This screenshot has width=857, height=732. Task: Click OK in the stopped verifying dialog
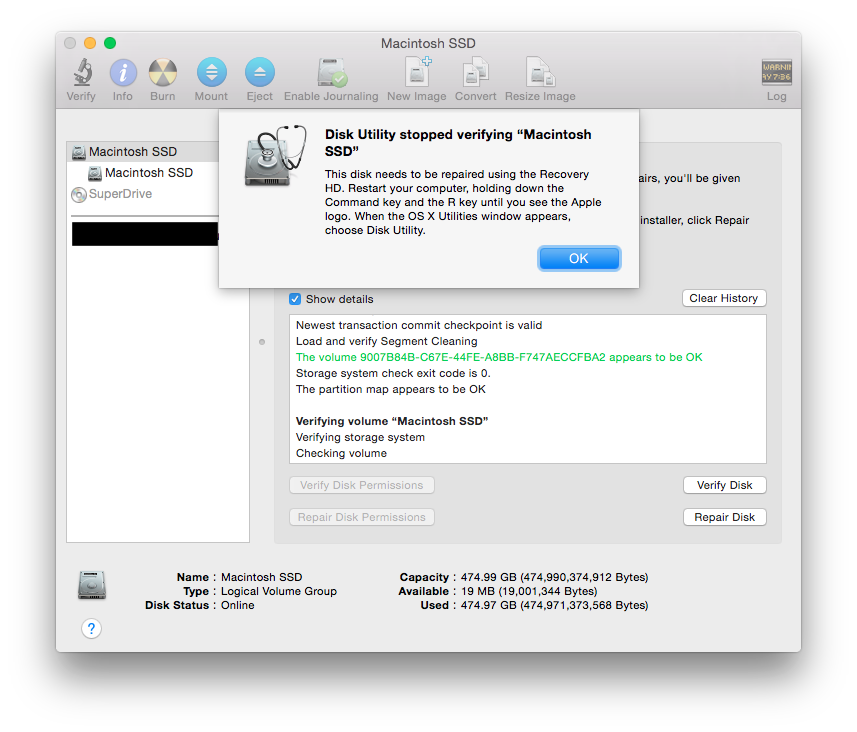(579, 259)
